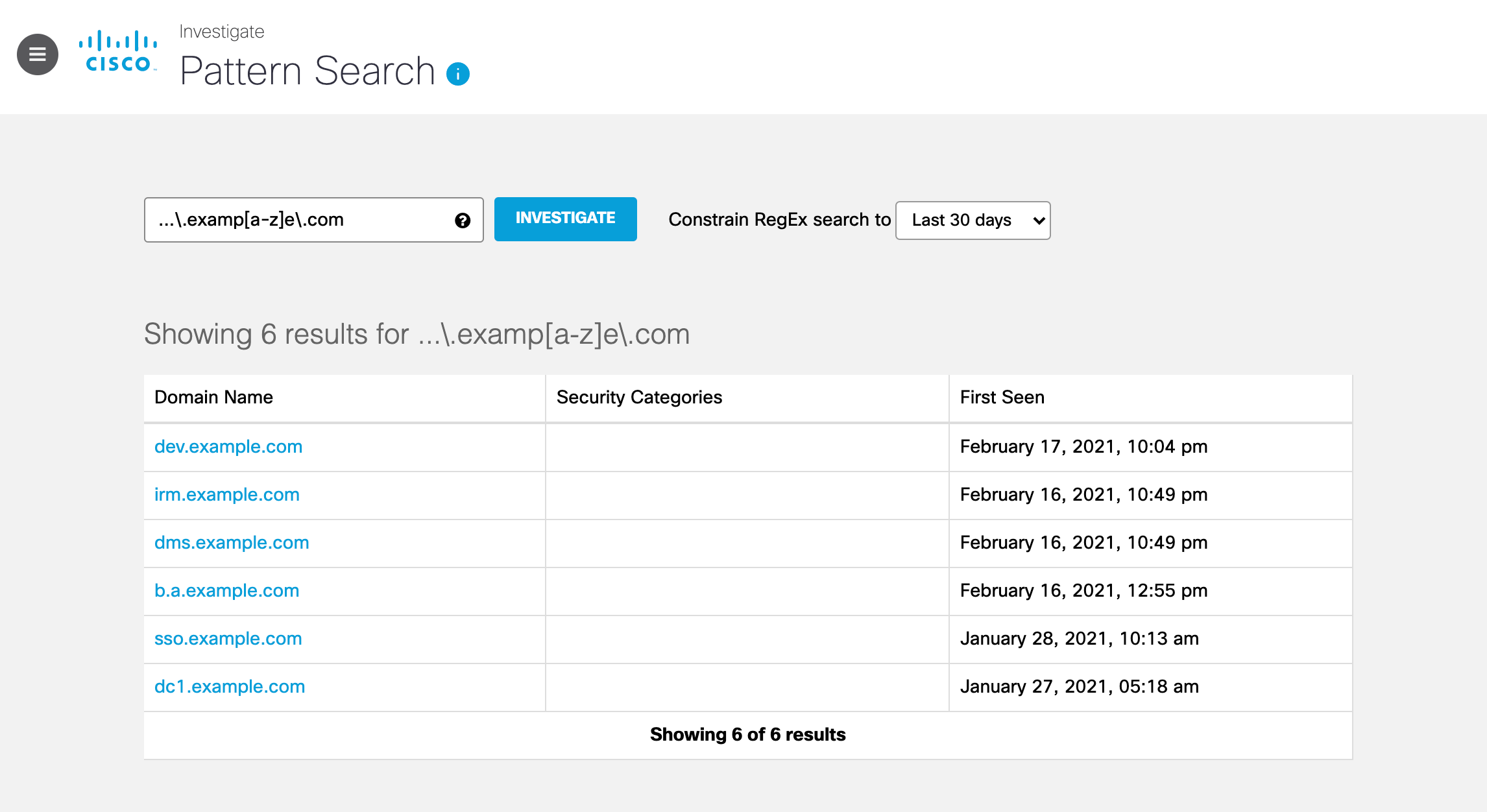Click the Security Categories column header
Screen dimensions: 1487x812
pos(639,398)
